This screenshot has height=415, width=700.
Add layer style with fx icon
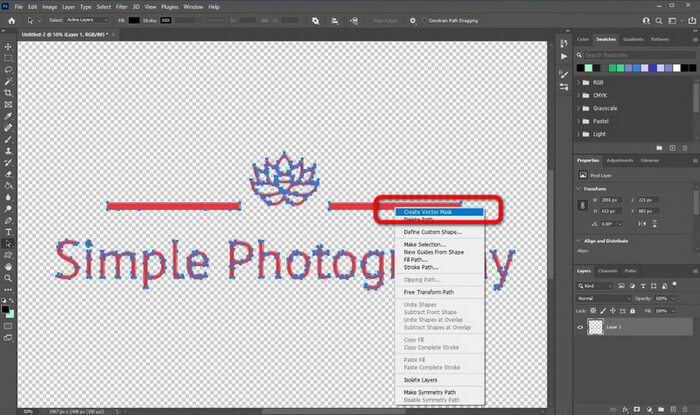tap(625, 409)
